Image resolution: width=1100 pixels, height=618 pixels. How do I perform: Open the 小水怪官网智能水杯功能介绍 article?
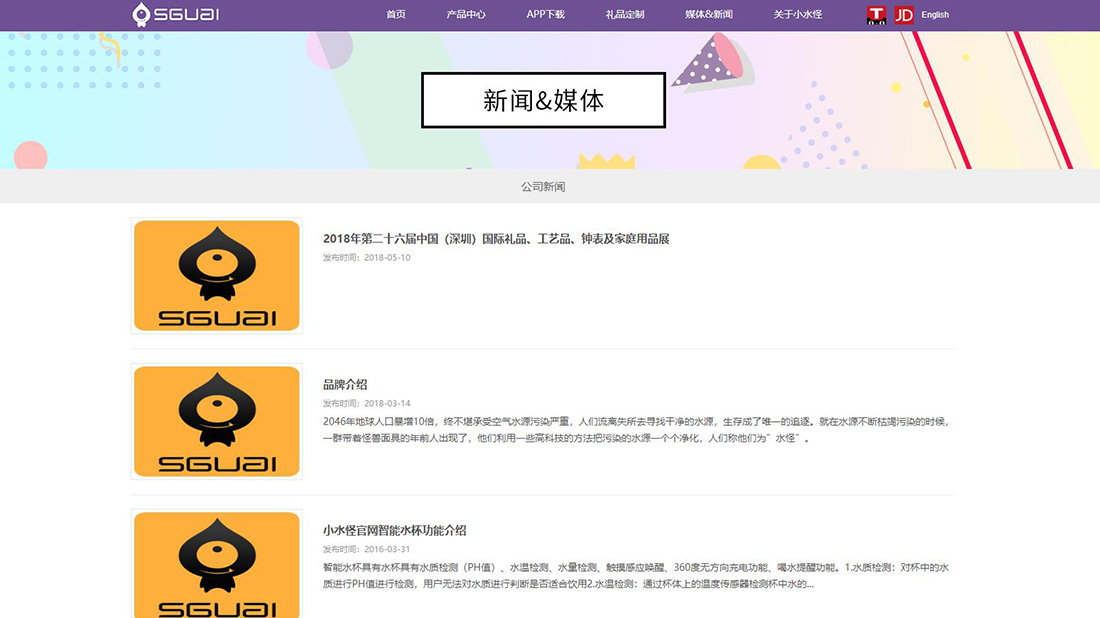point(394,531)
